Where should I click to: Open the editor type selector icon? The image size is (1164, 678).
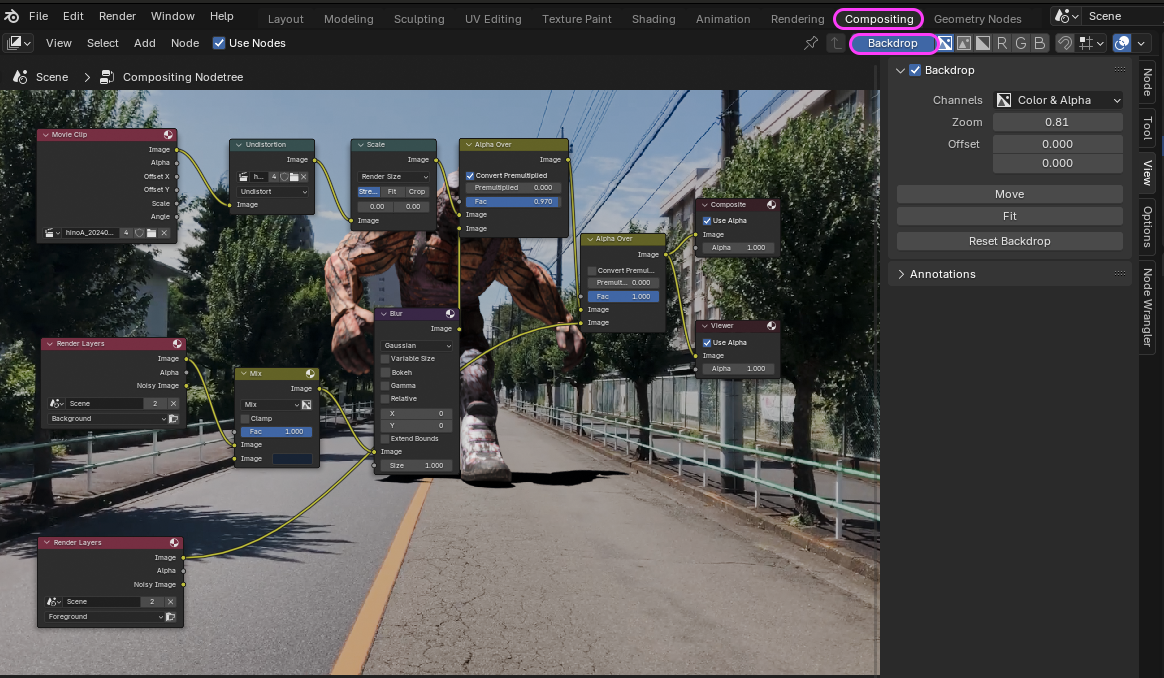[19, 43]
